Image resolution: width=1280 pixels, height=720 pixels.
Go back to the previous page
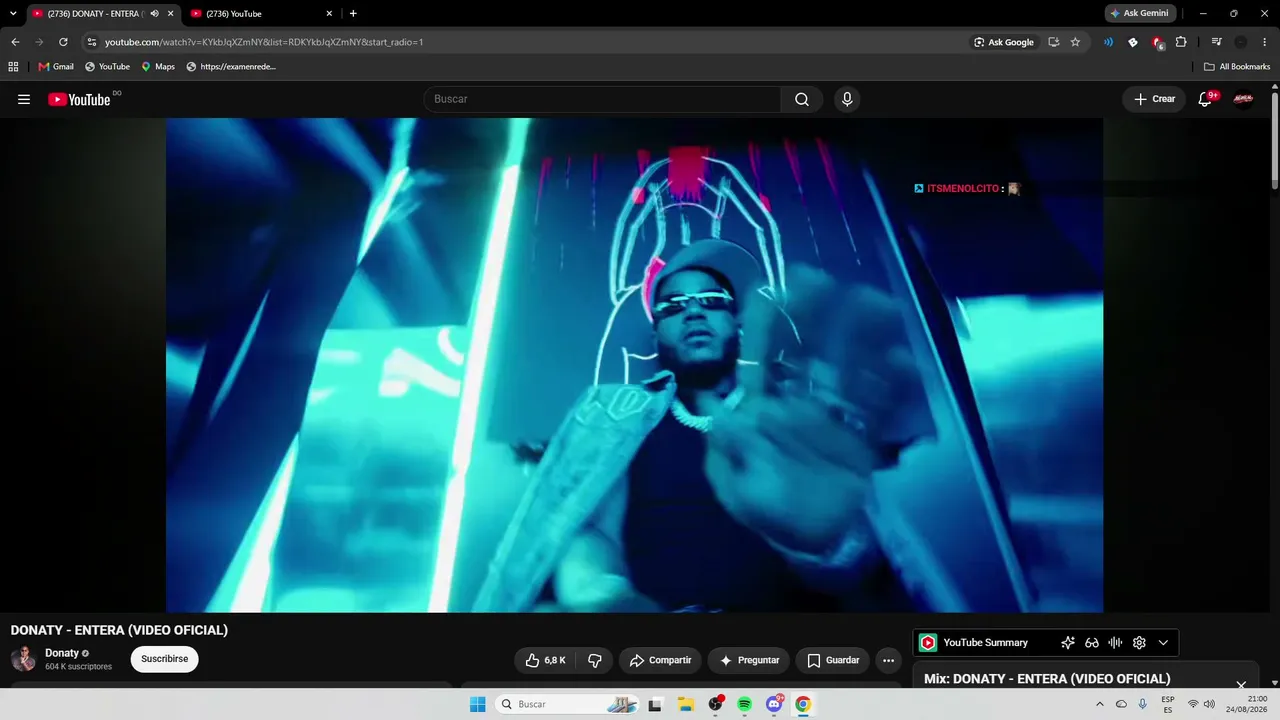tap(15, 42)
